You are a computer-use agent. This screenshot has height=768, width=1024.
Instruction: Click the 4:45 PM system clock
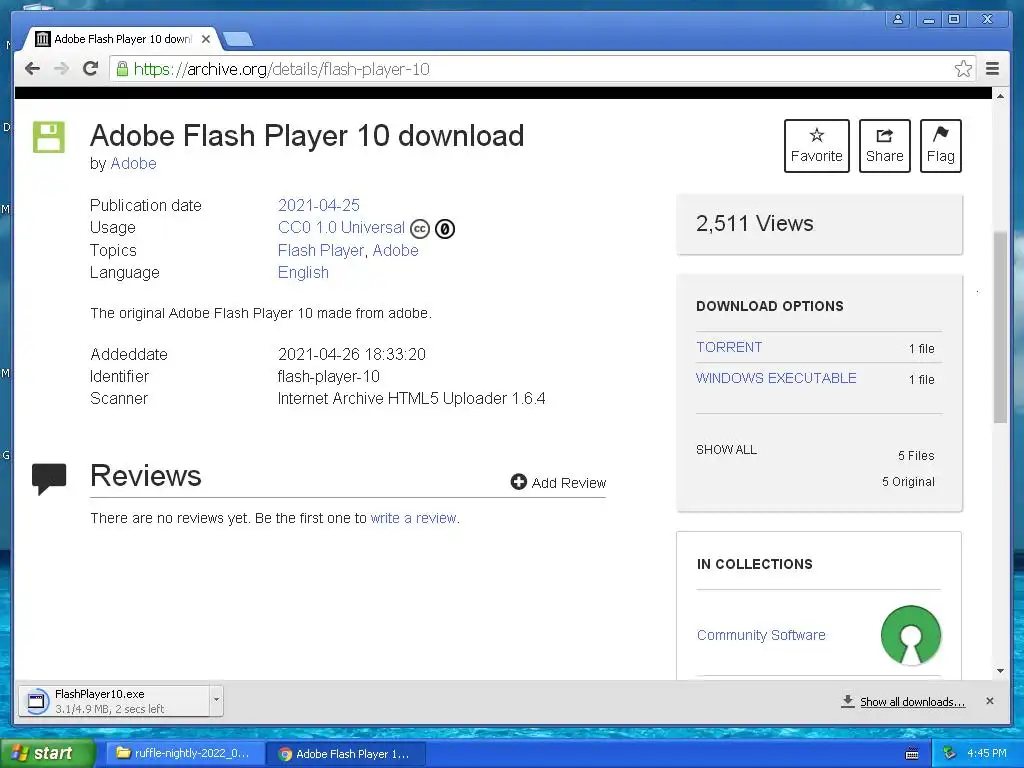pyautogui.click(x=987, y=753)
